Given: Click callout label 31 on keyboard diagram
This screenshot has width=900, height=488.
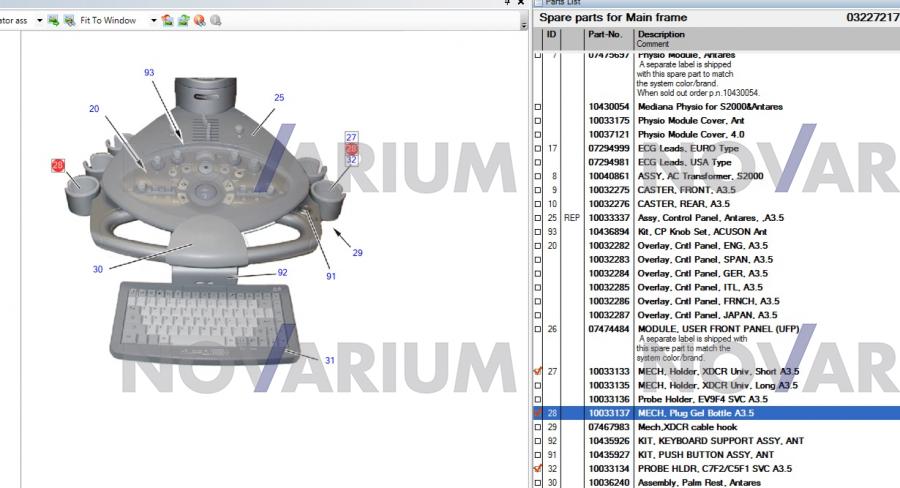Looking at the screenshot, I should point(330,360).
